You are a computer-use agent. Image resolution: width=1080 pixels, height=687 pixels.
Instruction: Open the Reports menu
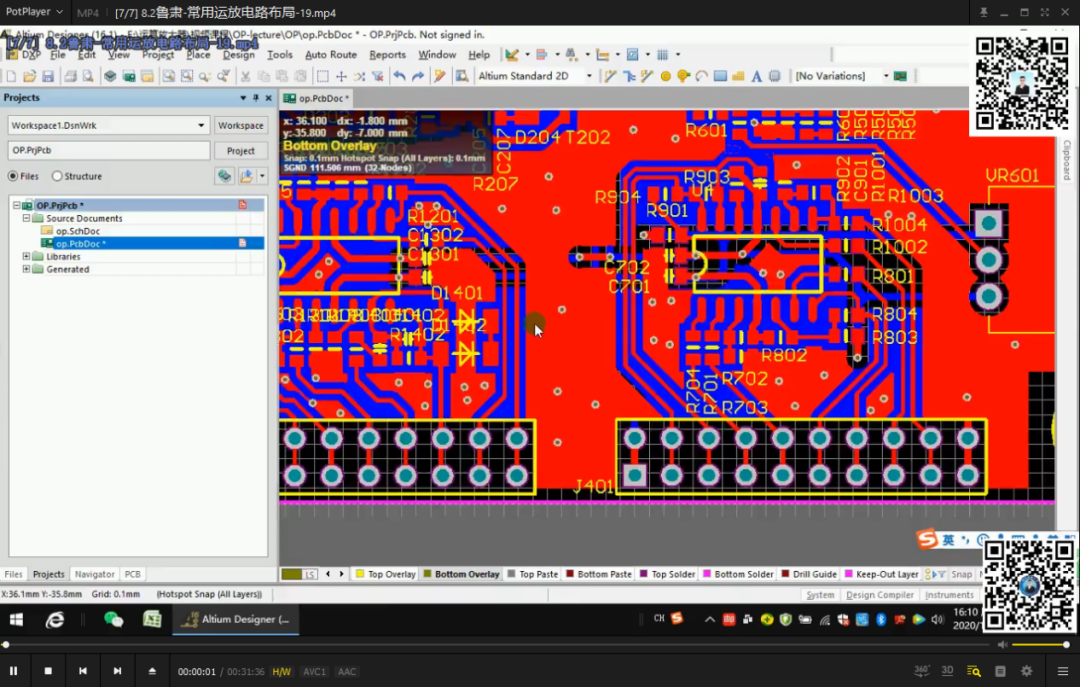(387, 54)
